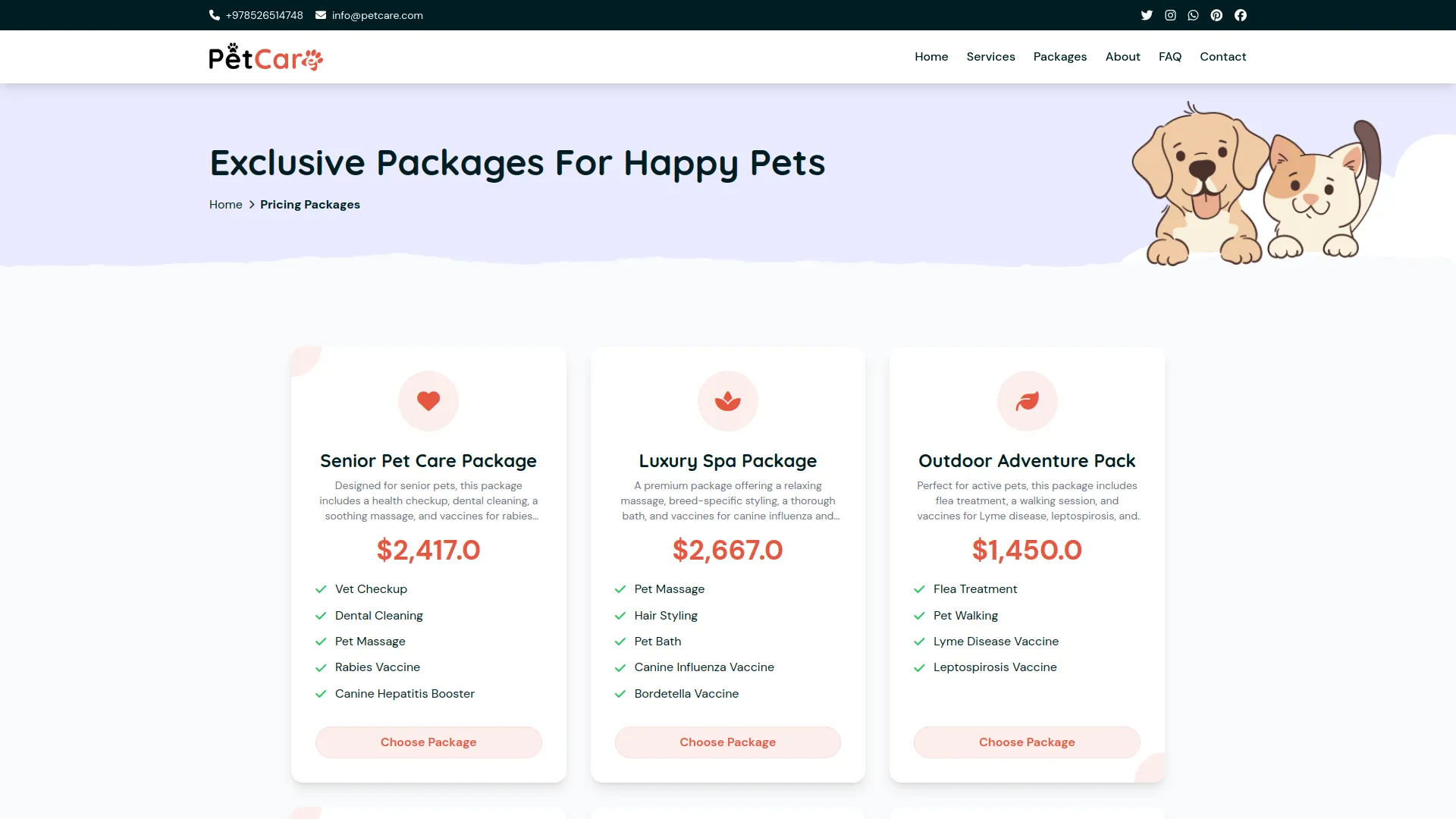Click the email envelope icon

(320, 15)
